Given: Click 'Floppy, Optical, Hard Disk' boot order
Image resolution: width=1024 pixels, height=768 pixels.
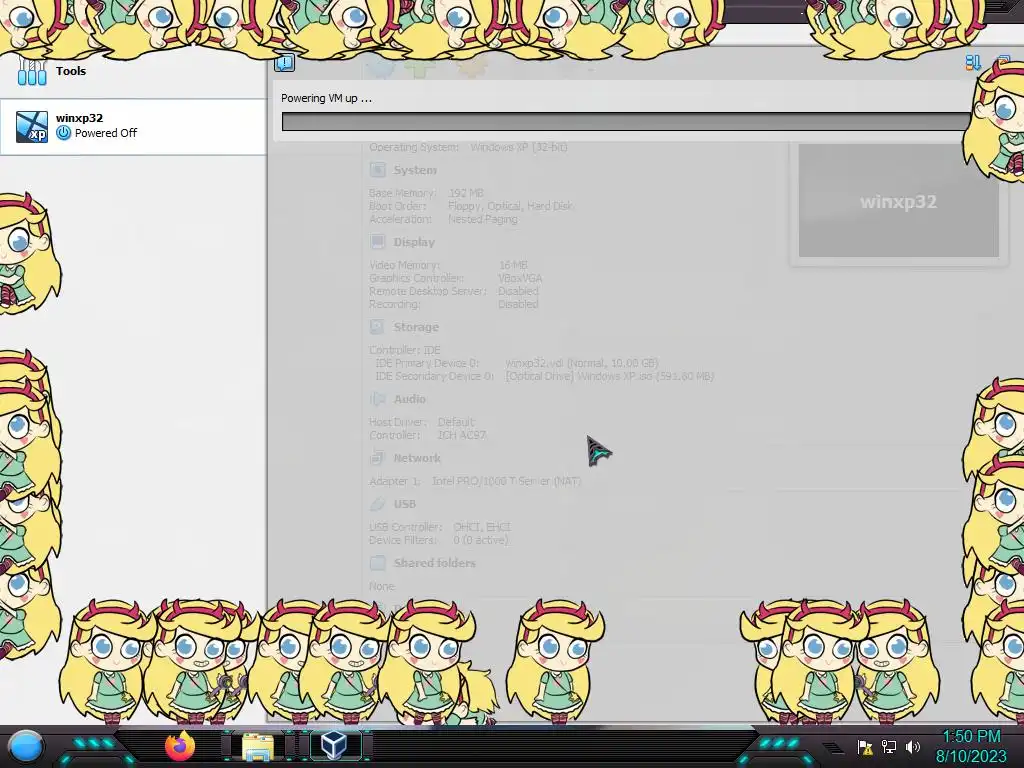Looking at the screenshot, I should click(x=510, y=206).
